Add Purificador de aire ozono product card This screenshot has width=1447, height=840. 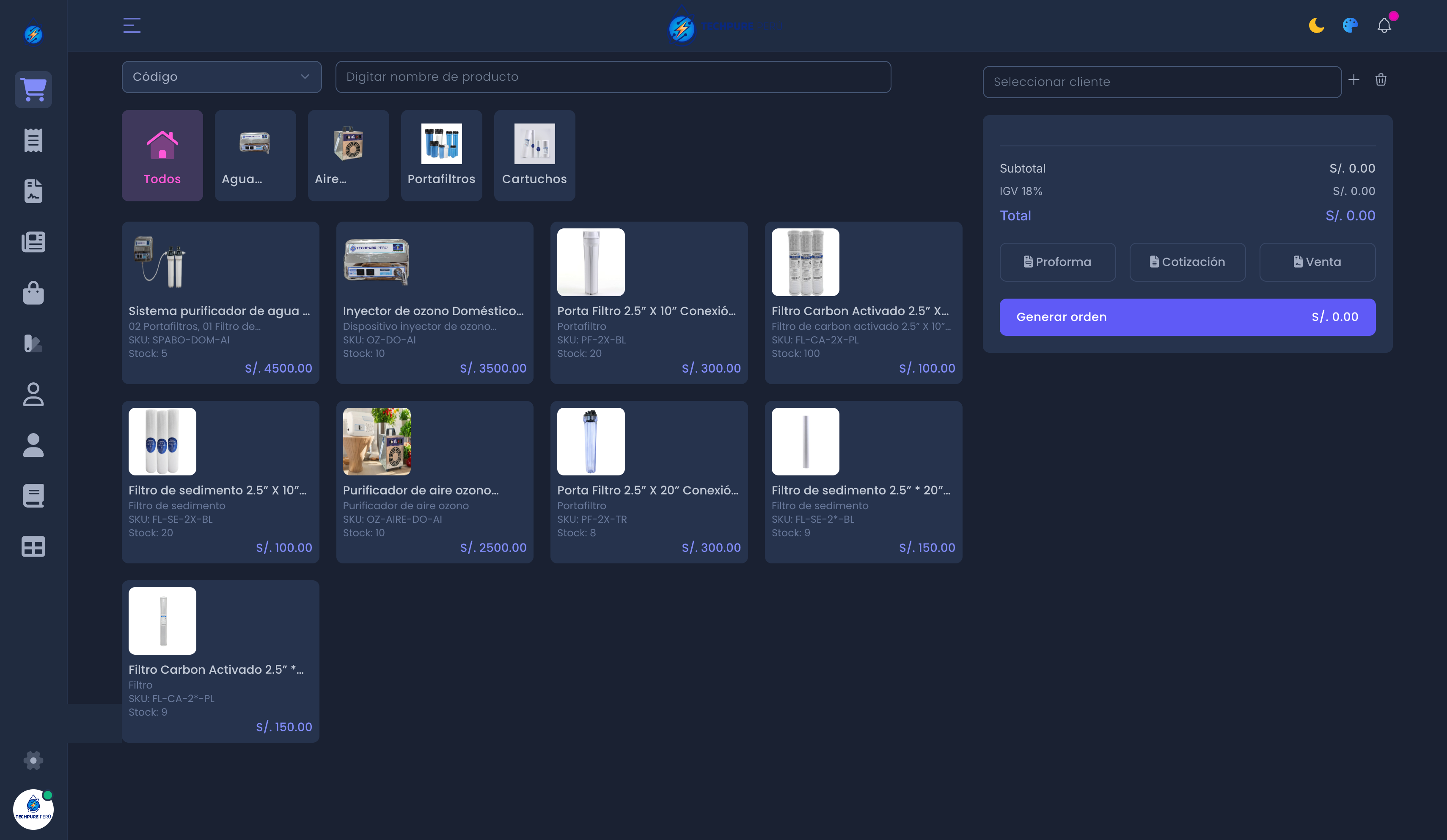click(434, 482)
